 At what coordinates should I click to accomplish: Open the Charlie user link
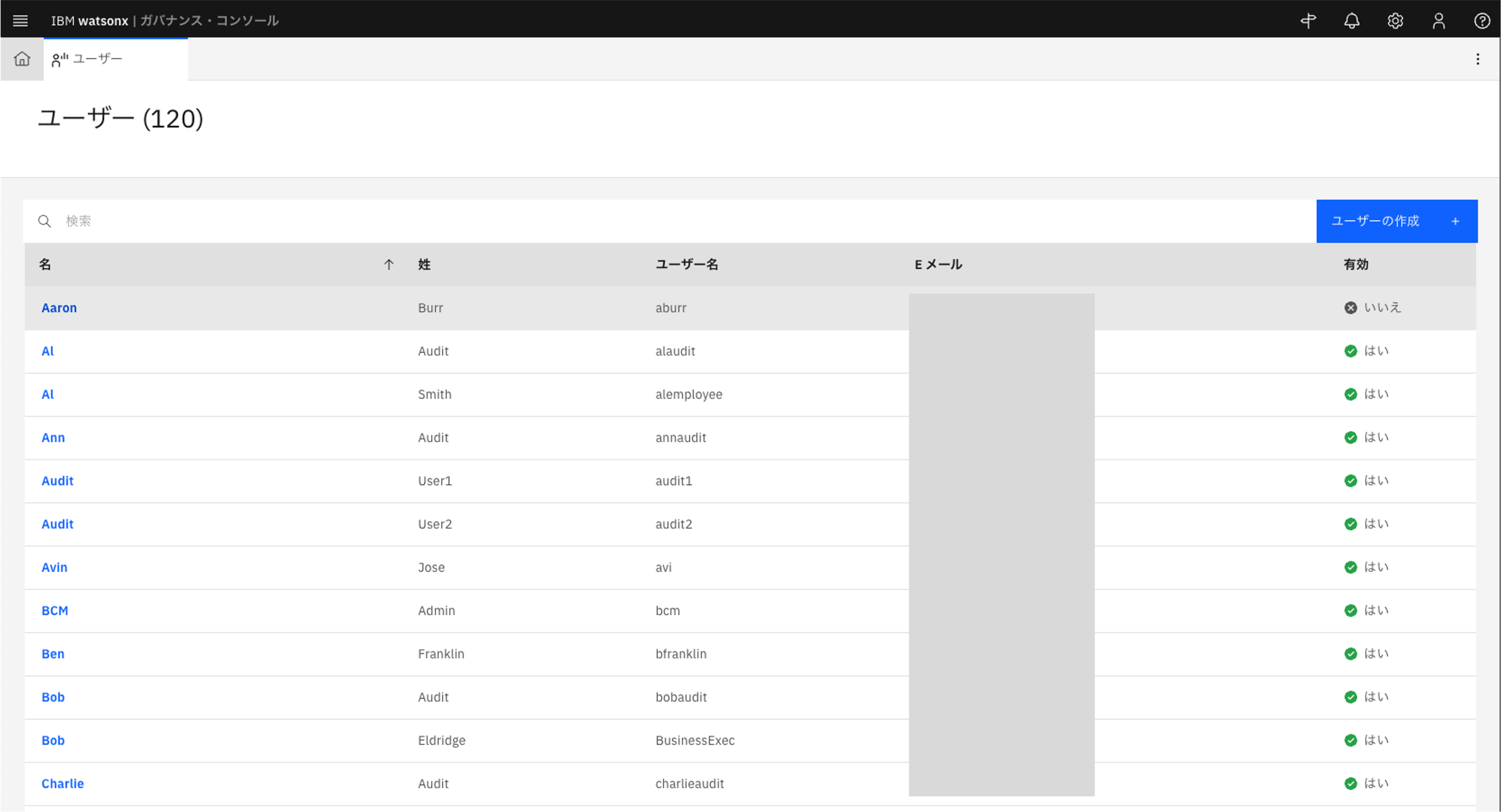tap(62, 784)
